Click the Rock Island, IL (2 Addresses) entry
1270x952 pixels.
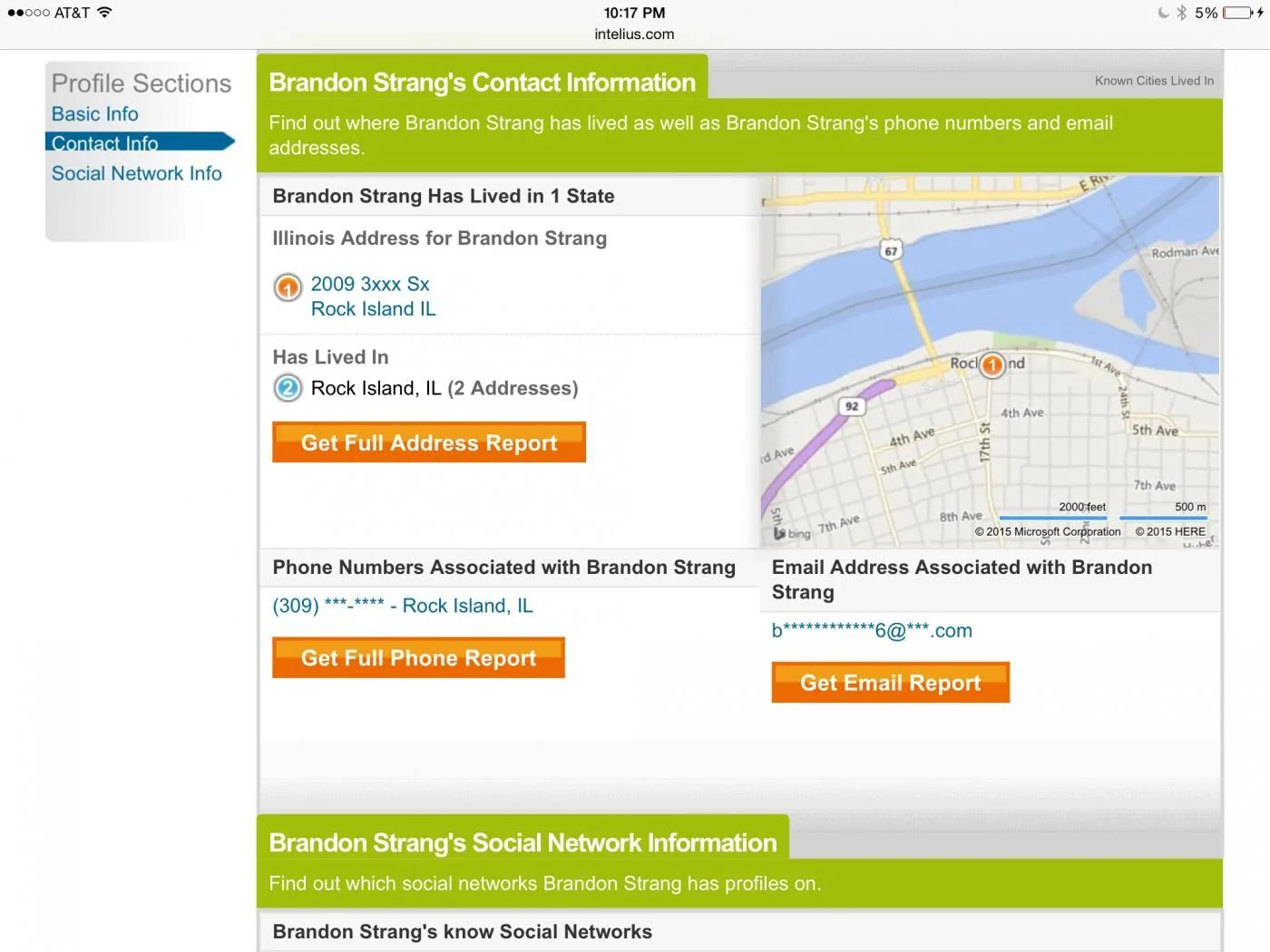(444, 388)
